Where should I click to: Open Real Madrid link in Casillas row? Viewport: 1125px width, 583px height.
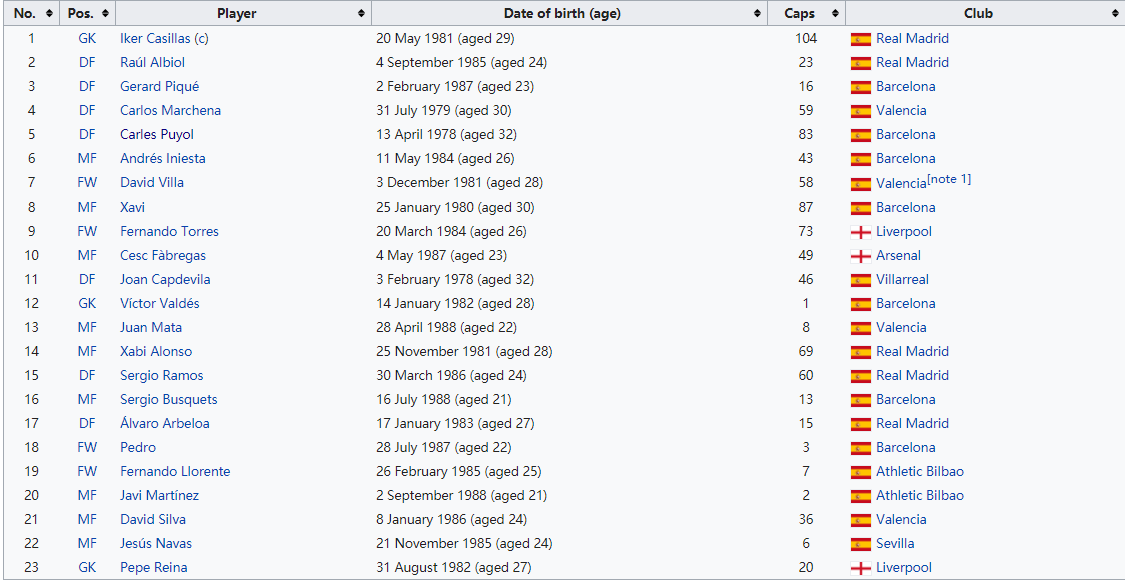[x=912, y=39]
